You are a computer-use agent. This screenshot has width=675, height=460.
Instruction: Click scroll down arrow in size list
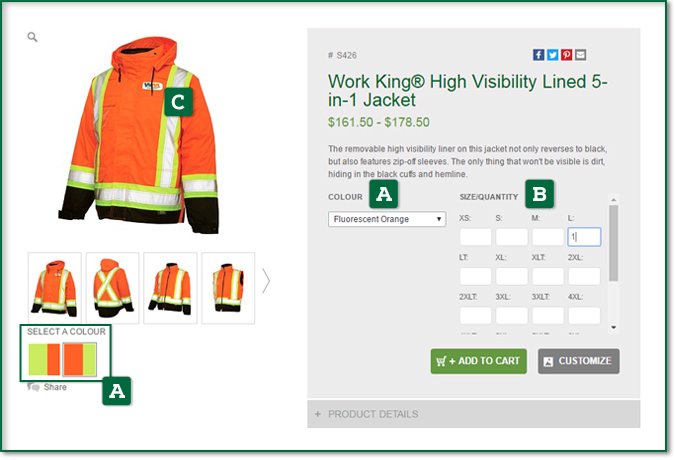tap(614, 327)
